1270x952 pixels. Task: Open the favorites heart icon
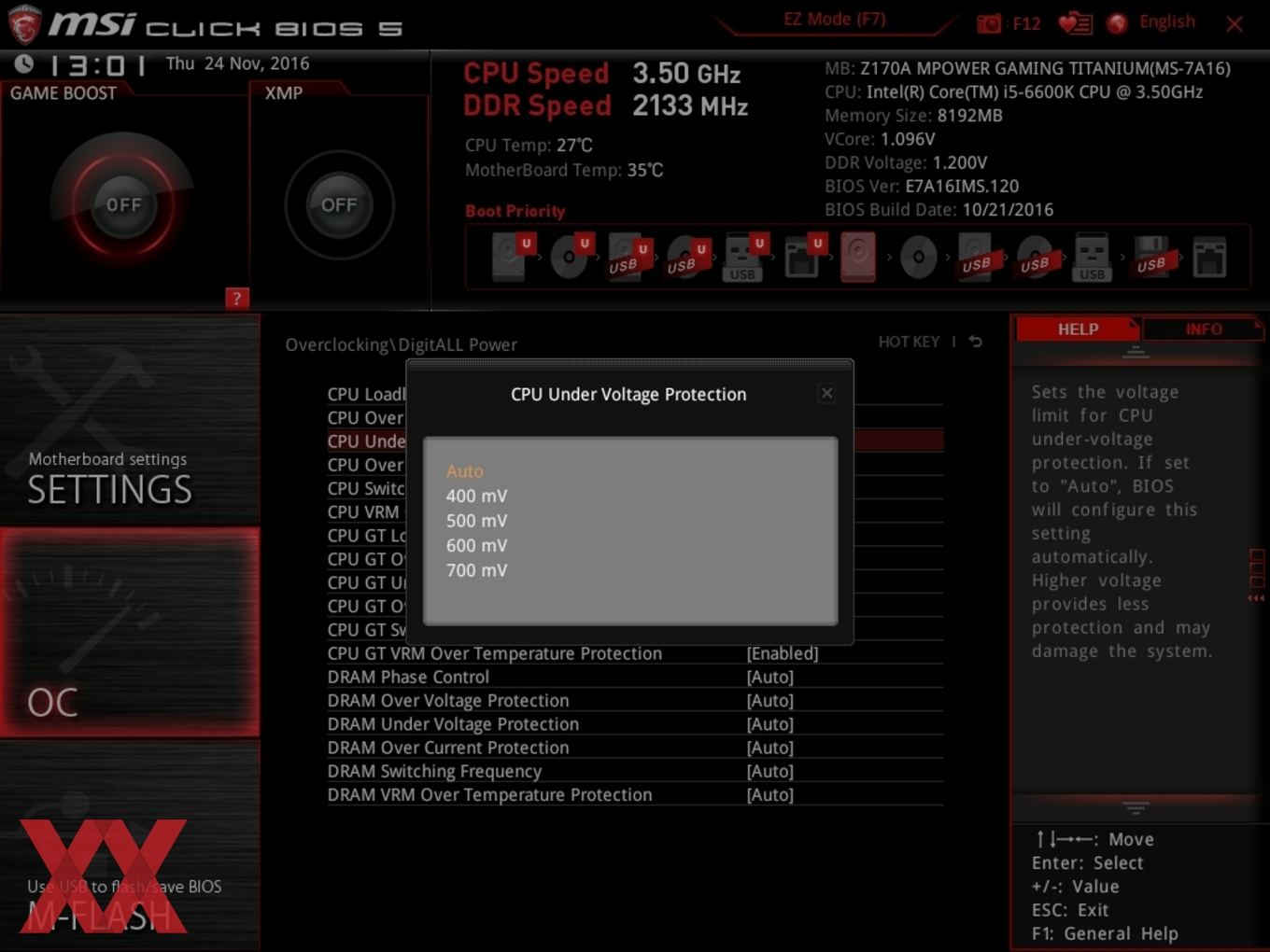click(1075, 23)
